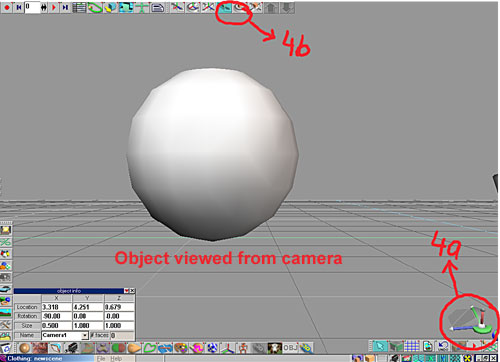Viewport: 500px width, 362px height.
Task: Click the current frame number field
Action: (32, 7)
